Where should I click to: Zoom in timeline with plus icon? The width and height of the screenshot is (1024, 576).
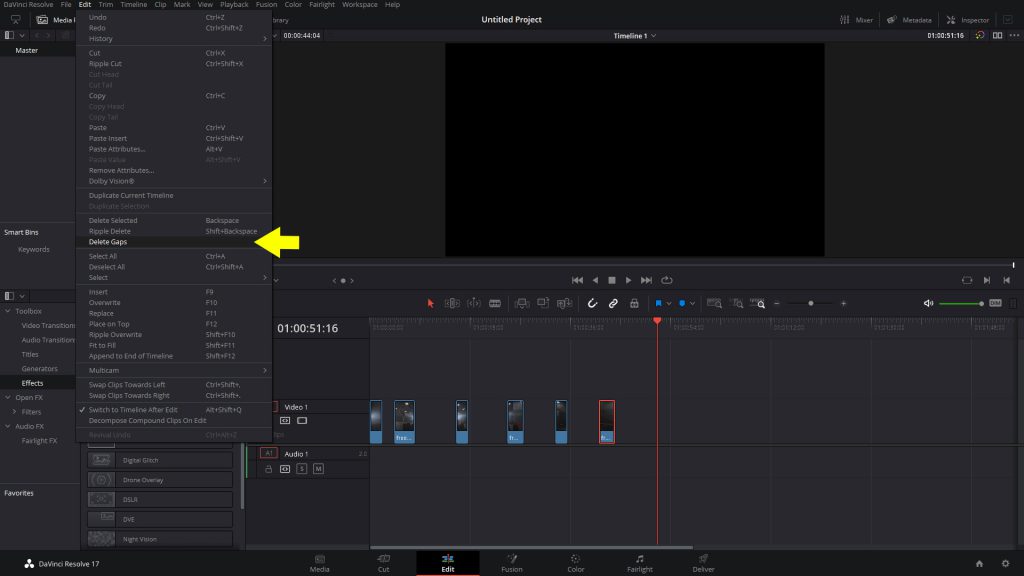(844, 304)
